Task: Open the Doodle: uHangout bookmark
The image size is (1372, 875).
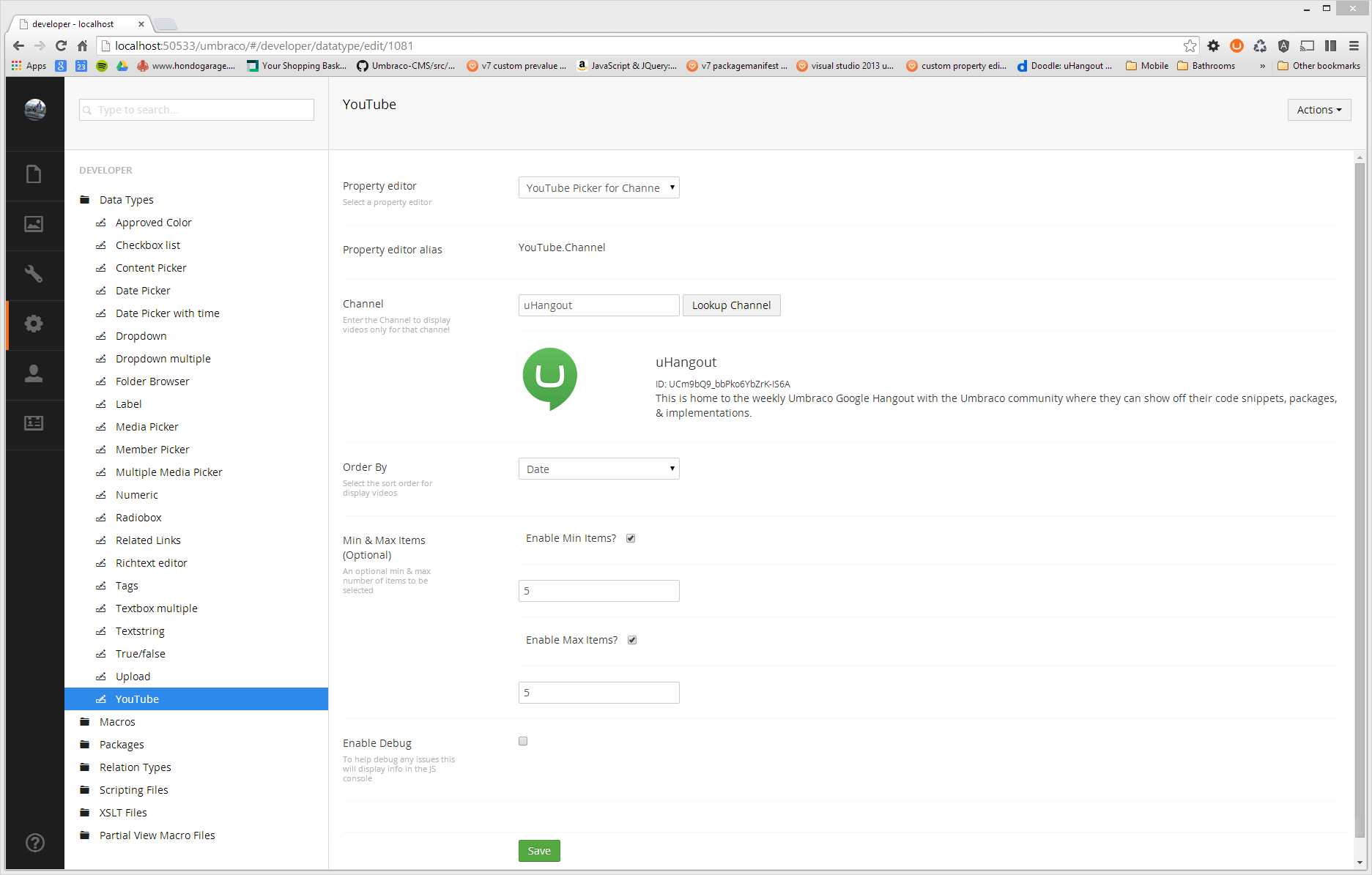Action: [1064, 66]
